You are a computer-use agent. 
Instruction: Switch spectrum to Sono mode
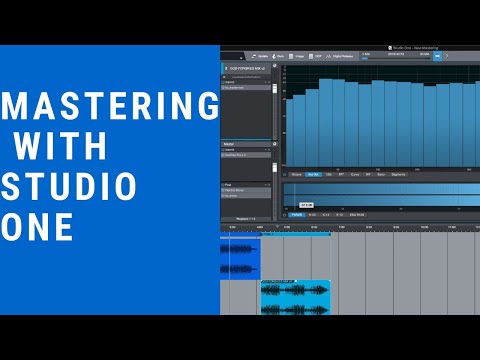[x=381, y=175]
